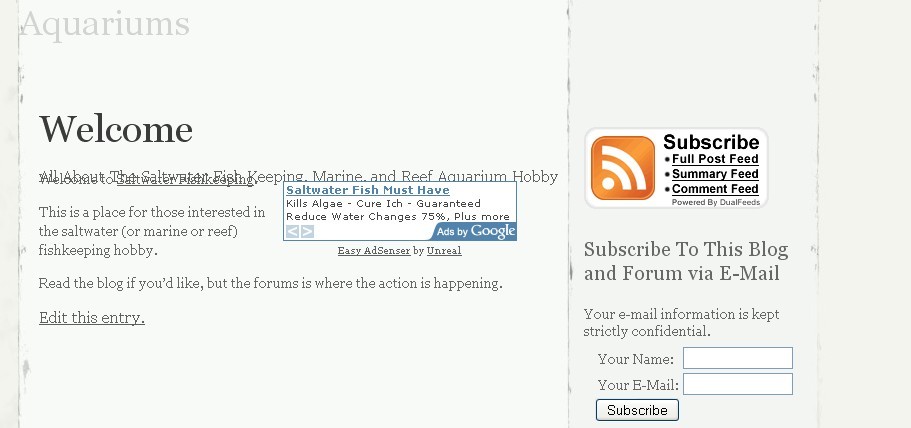Open the Full Post Feed link
The image size is (911, 428).
tap(715, 159)
